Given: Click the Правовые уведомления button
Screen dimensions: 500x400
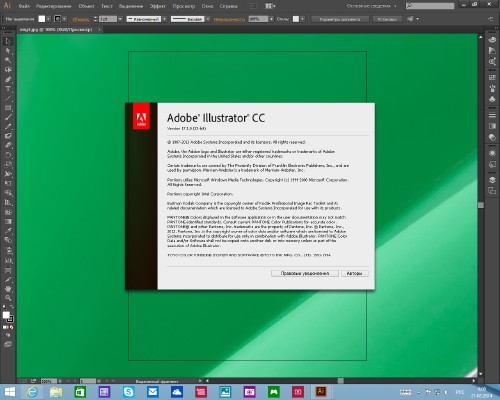Looking at the screenshot, I should point(305,273).
